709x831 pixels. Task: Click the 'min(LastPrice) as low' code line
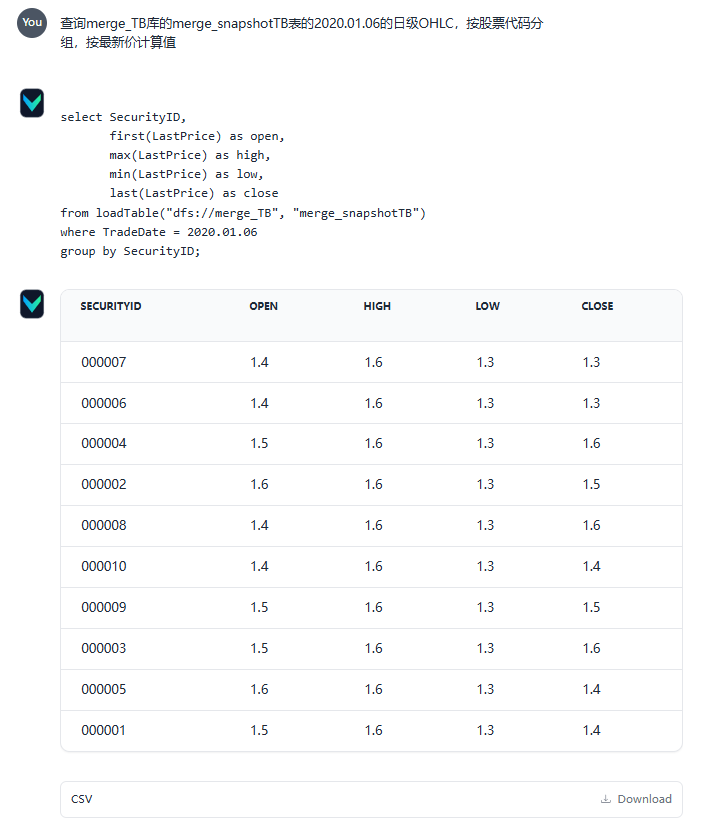tap(187, 174)
